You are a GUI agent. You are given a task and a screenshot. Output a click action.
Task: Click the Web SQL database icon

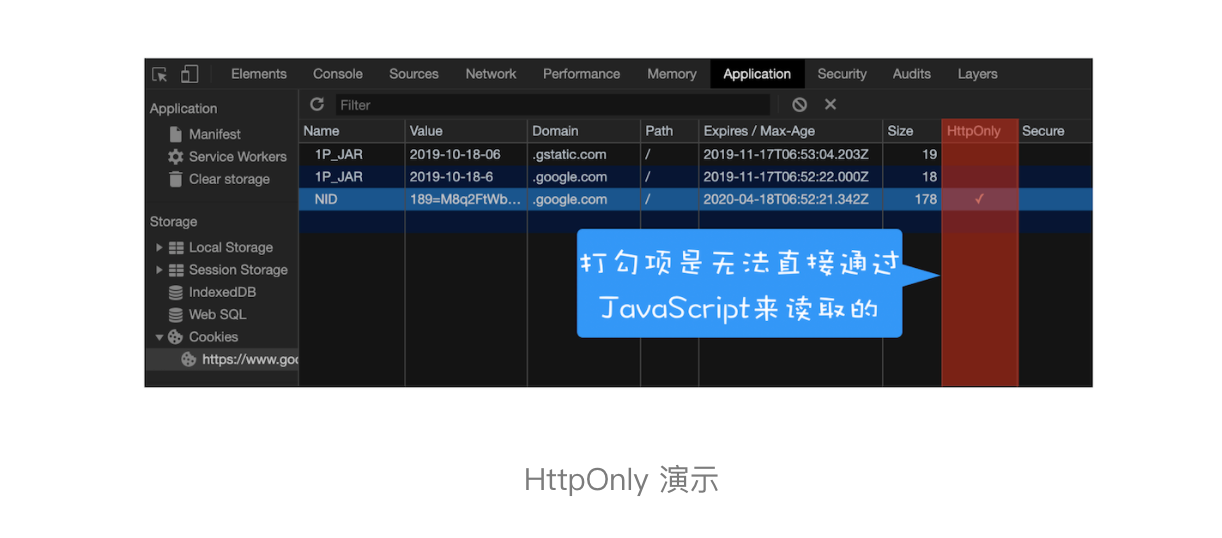pos(176,314)
